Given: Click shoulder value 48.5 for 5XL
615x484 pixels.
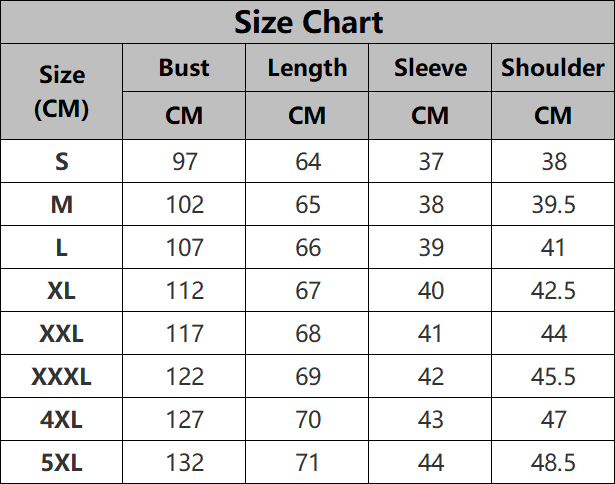Looking at the screenshot, I should [553, 463].
